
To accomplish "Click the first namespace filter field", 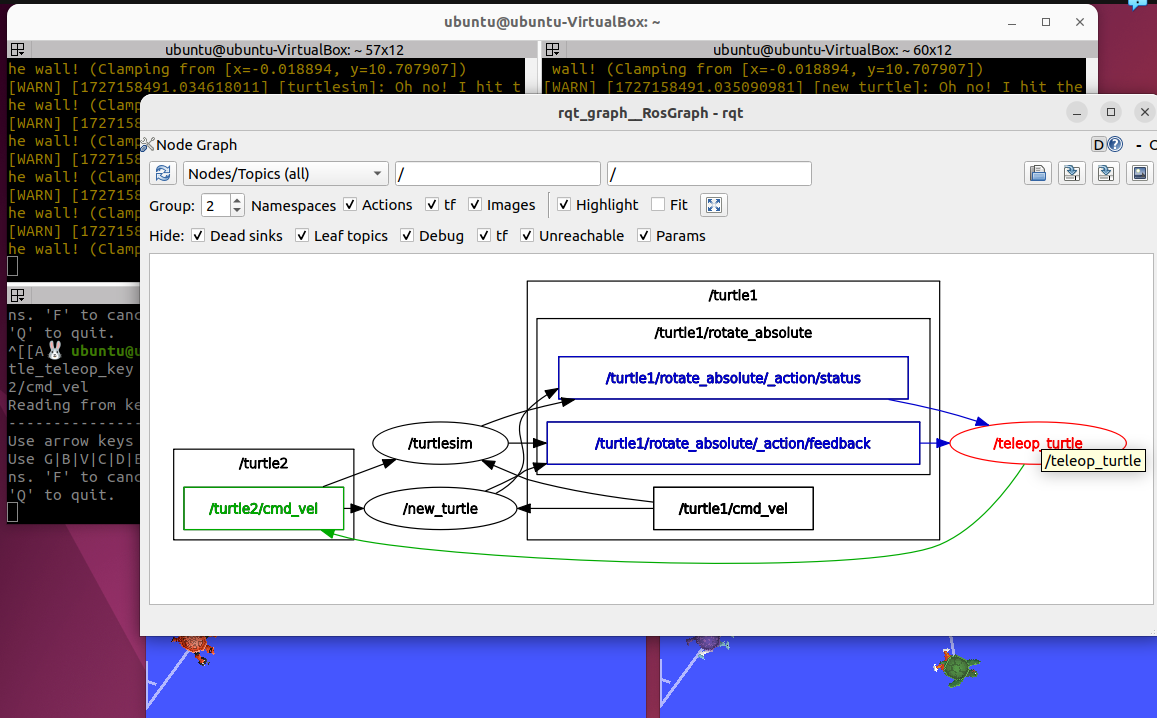I will [498, 173].
